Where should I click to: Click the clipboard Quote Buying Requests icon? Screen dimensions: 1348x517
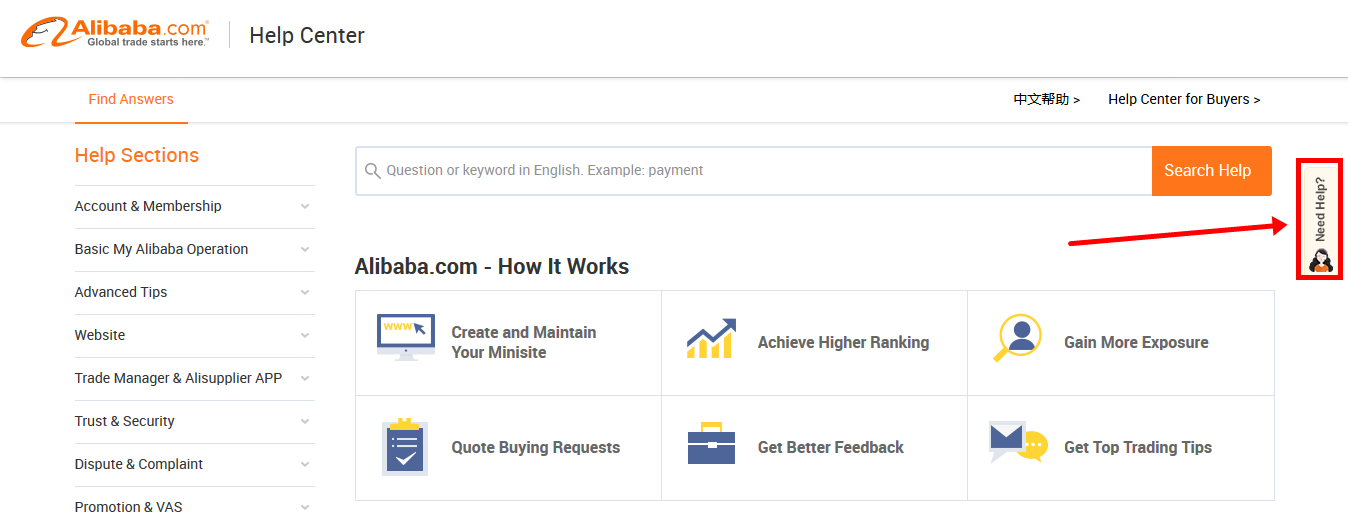(405, 447)
